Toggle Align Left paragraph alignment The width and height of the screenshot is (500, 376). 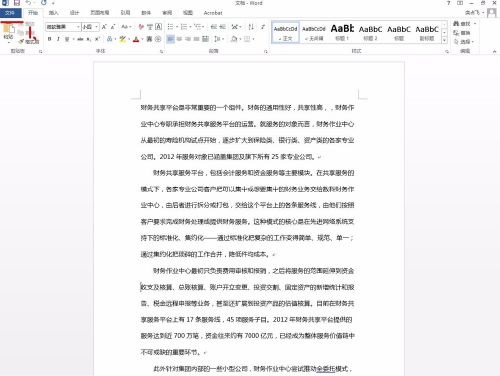(170, 39)
